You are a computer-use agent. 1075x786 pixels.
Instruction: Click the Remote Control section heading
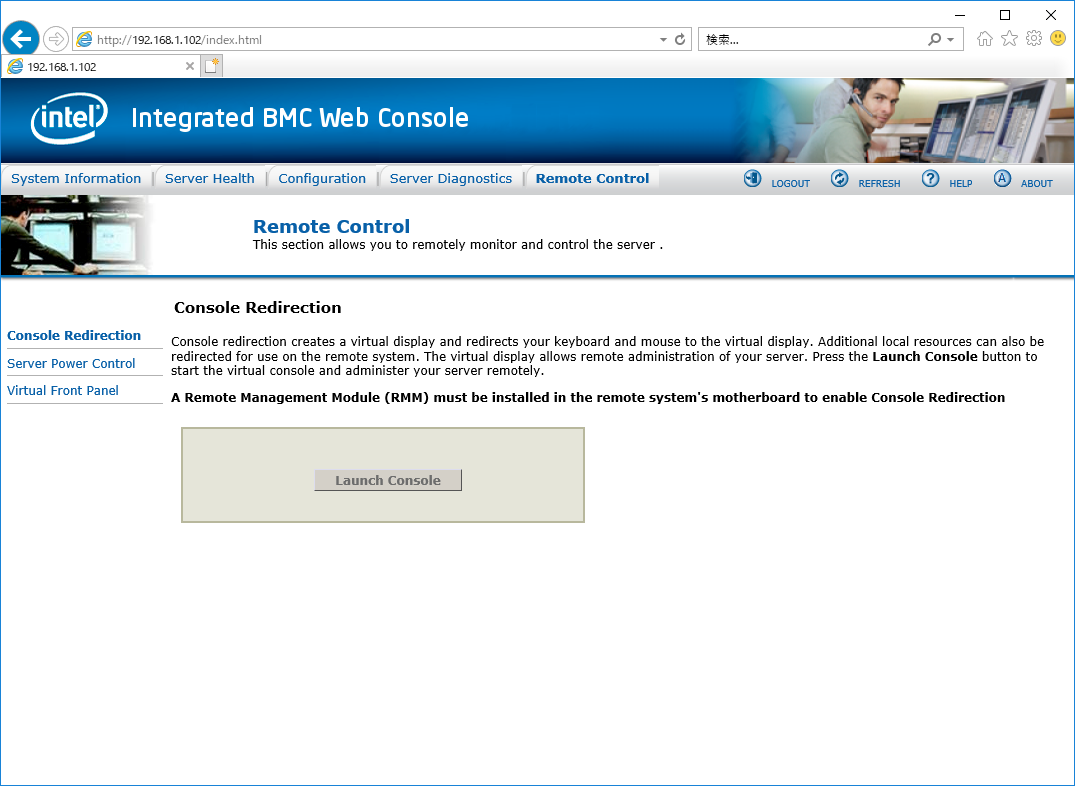tap(332, 226)
